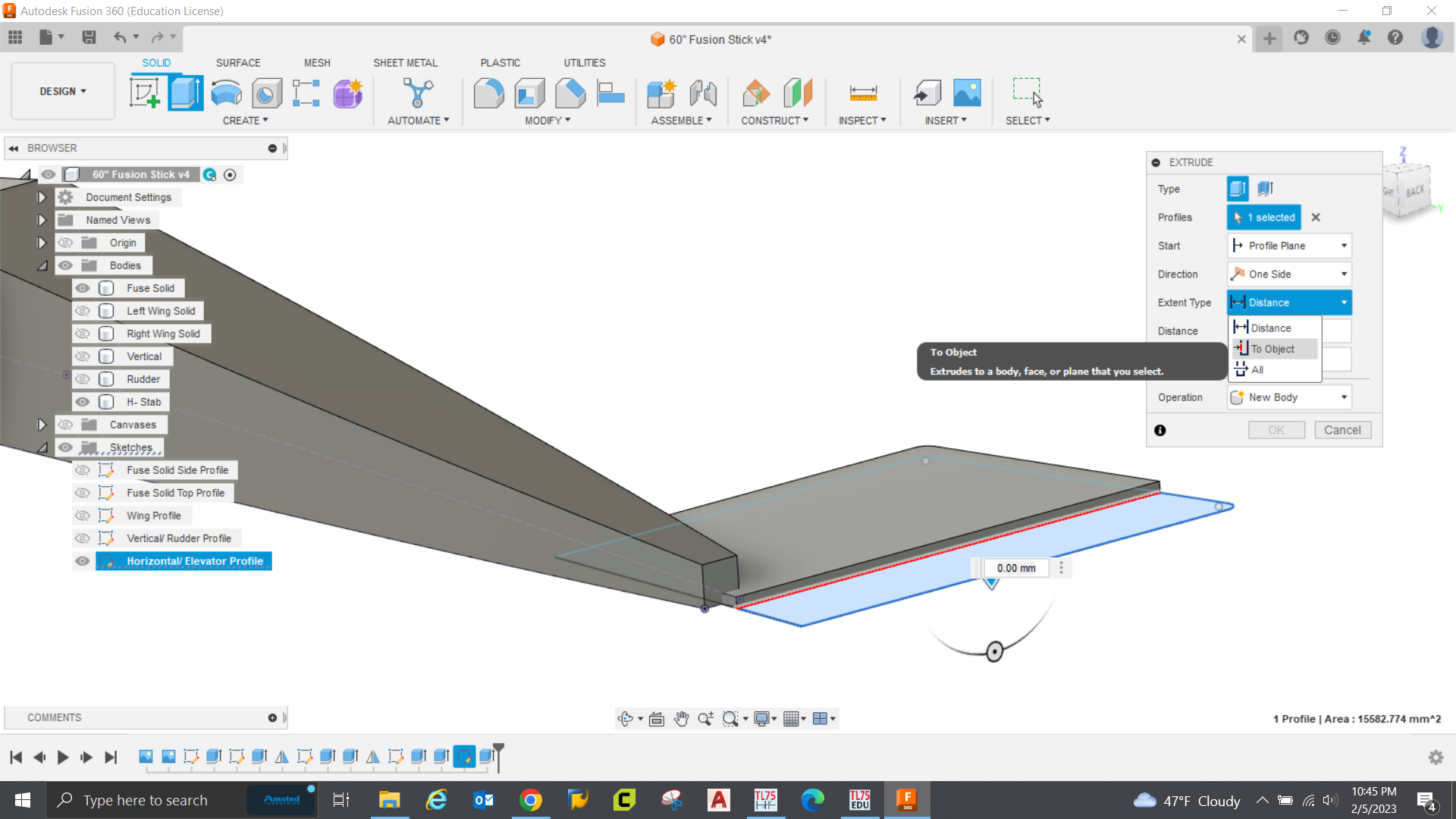Clear the profile selection X button
Viewport: 1456px width, 819px height.
(1316, 218)
